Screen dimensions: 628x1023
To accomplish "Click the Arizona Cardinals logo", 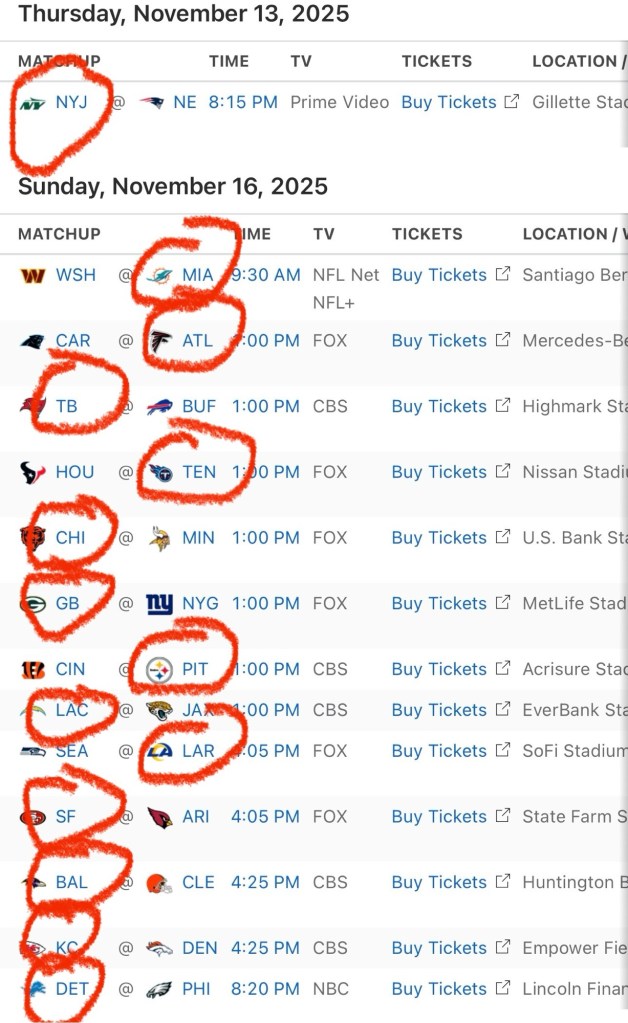I will [x=159, y=817].
